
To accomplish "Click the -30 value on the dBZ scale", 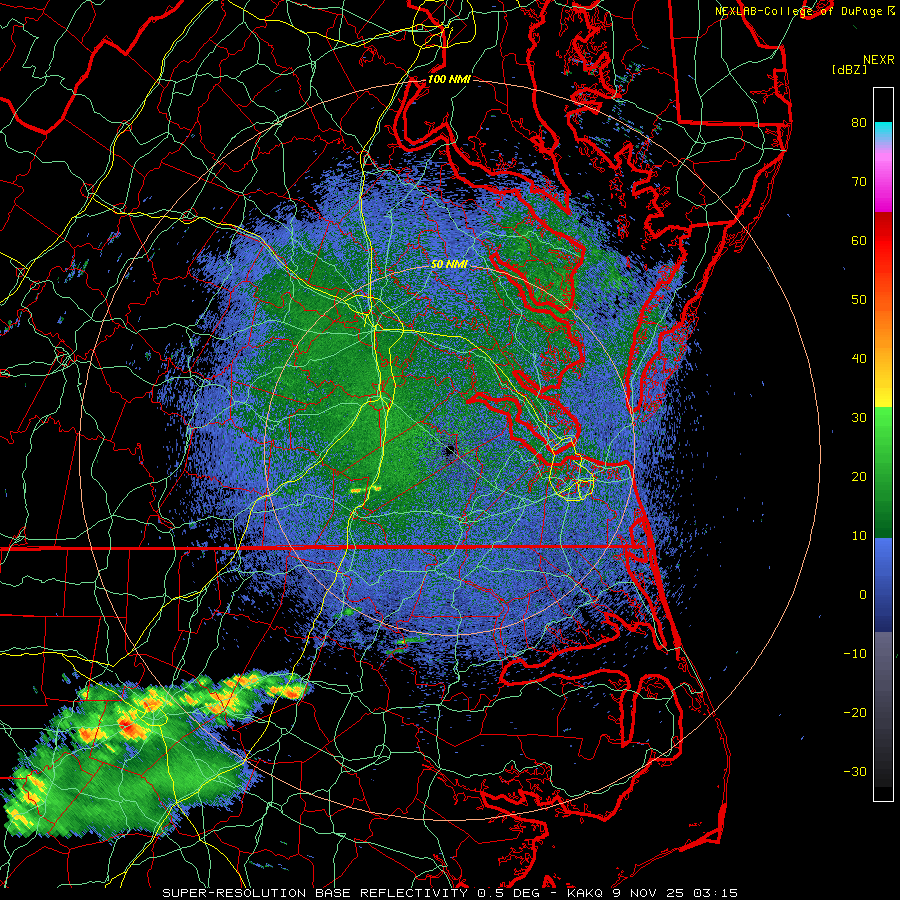I will [x=855, y=772].
